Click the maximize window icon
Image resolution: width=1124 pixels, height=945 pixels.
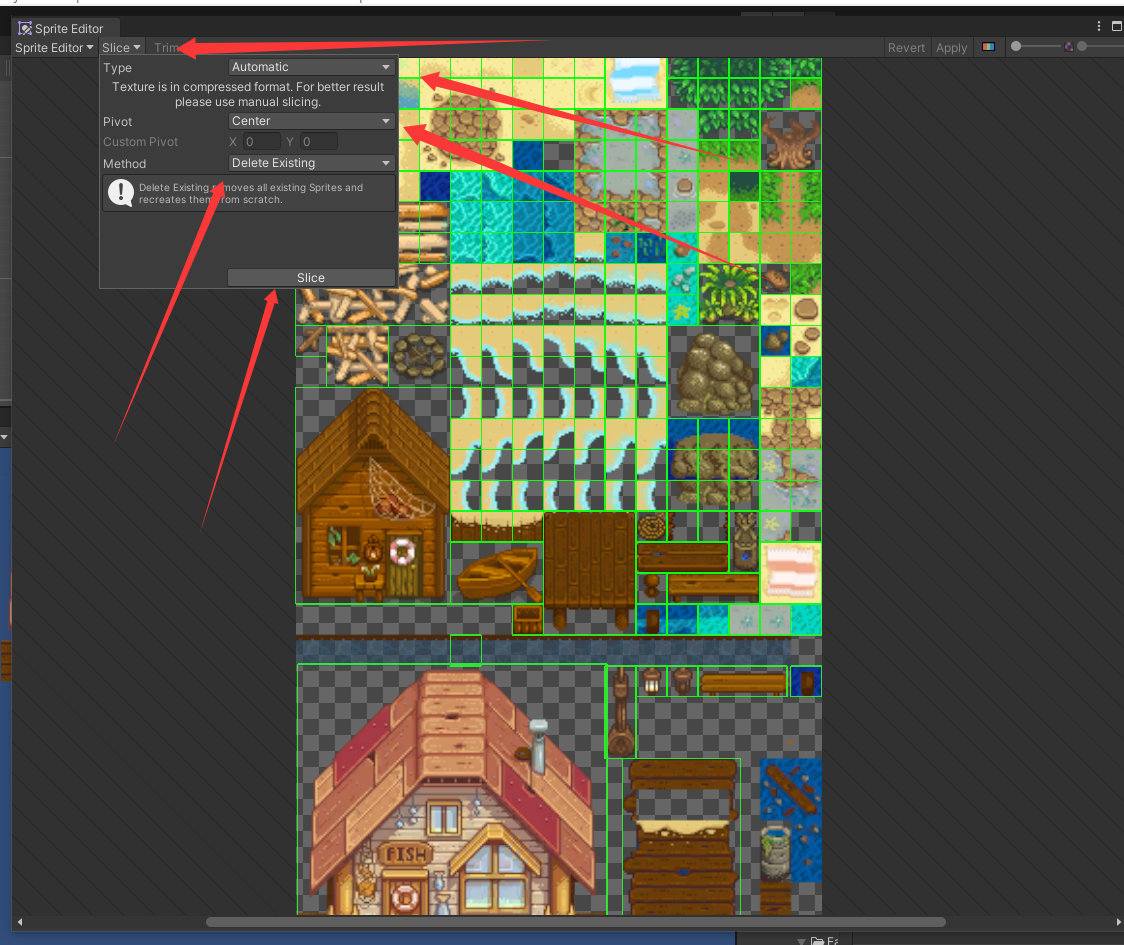pyautogui.click(x=1117, y=26)
